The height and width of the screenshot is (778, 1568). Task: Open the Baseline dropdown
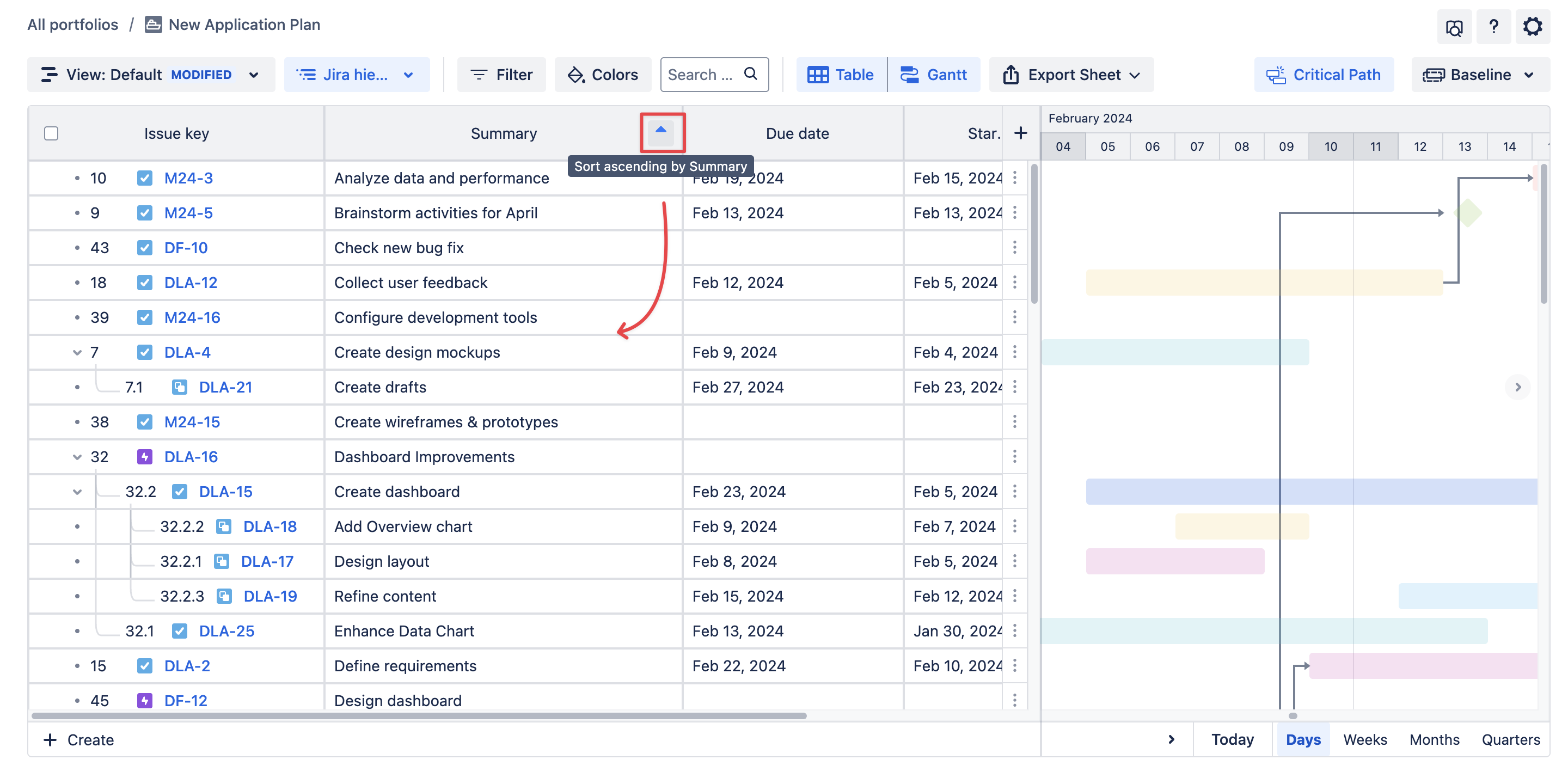click(x=1479, y=75)
